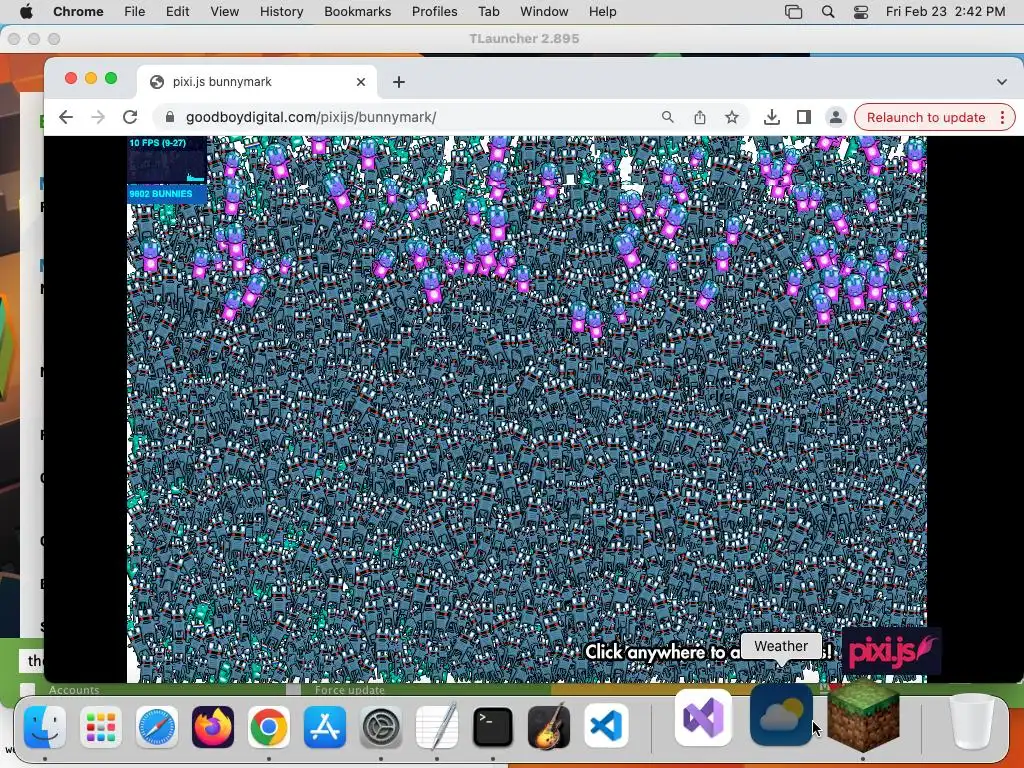Open the View menu
Image resolution: width=1024 pixels, height=768 pixels.
coord(224,11)
